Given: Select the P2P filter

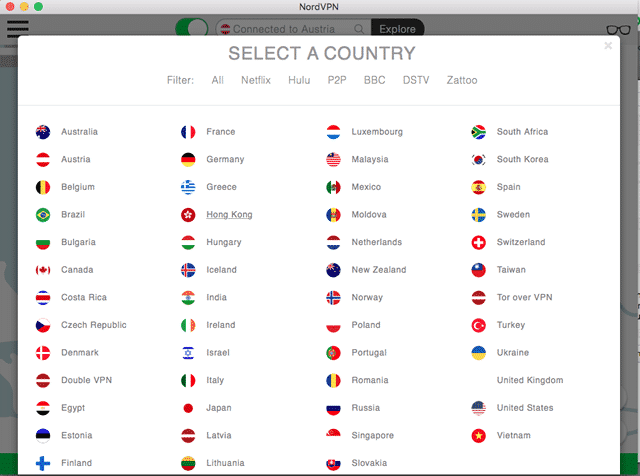Looking at the screenshot, I should point(337,80).
